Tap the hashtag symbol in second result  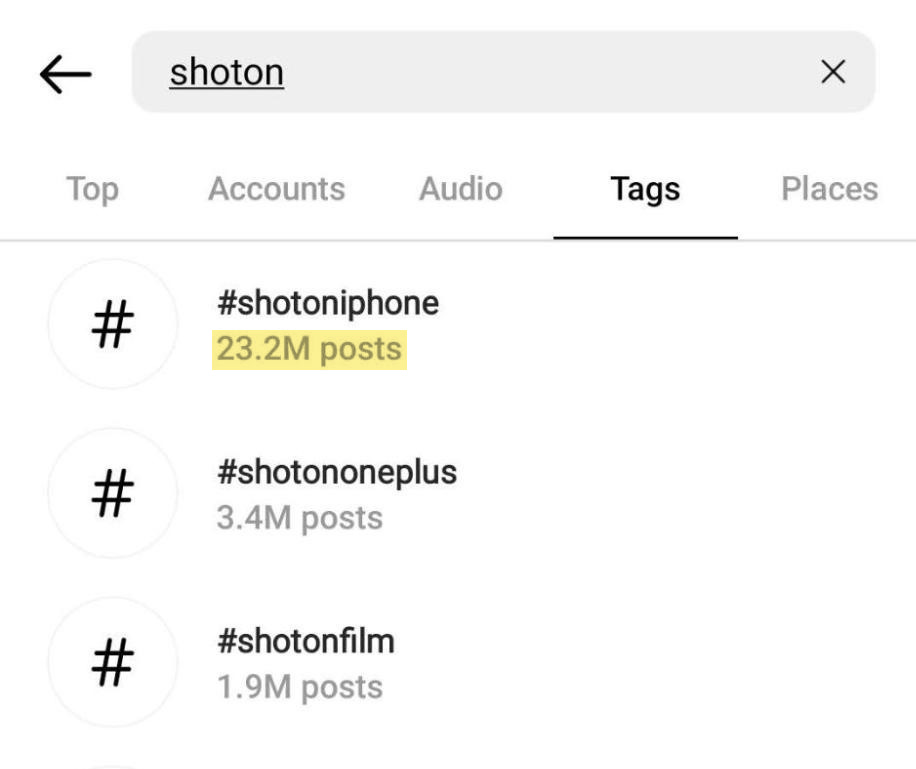(113, 493)
